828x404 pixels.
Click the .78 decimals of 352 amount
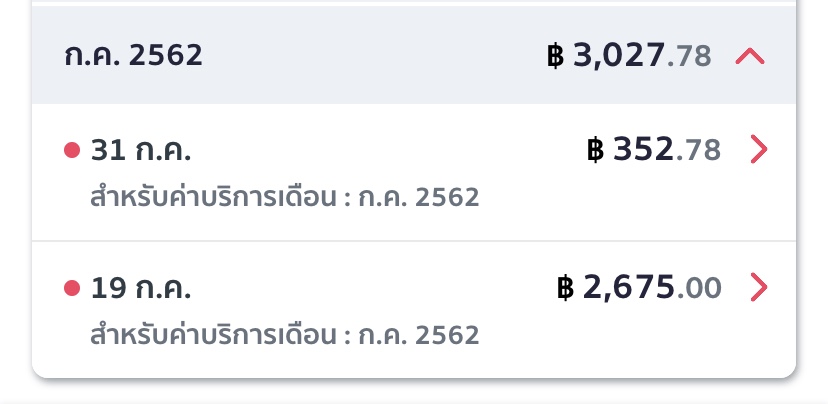click(x=699, y=151)
